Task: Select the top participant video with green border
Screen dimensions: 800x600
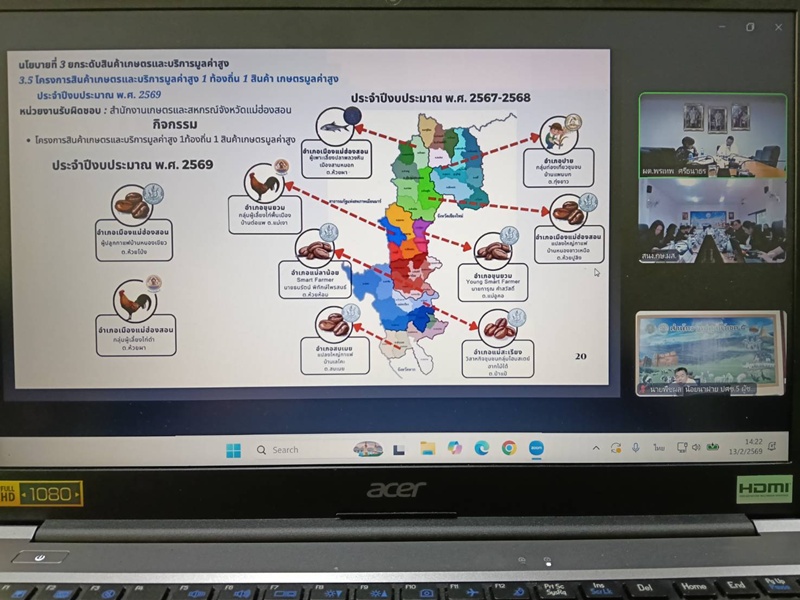Action: 712,136
